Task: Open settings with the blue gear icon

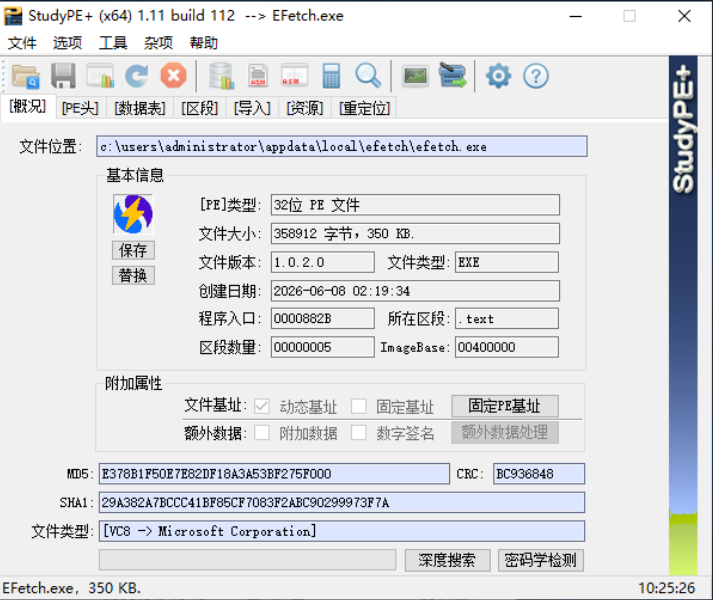Action: coord(498,76)
